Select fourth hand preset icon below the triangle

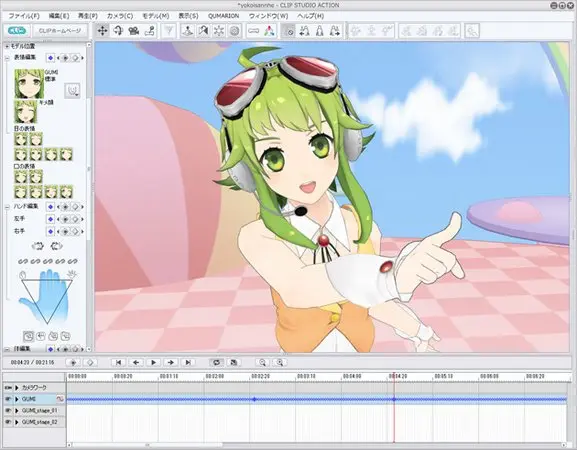[x=66, y=336]
